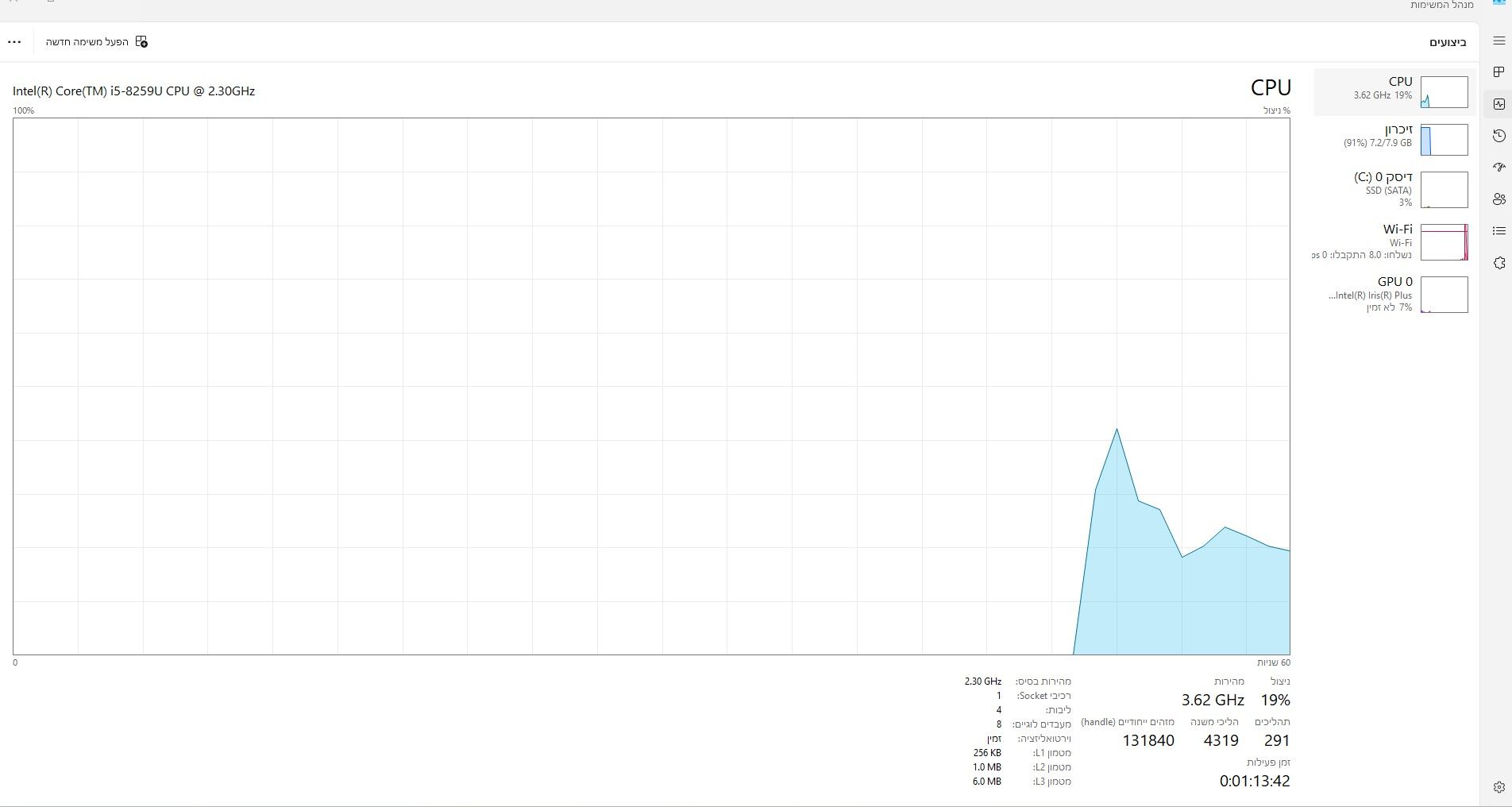The width and height of the screenshot is (1512, 807).
Task: Select the 'זיכרון' memory entry
Action: coord(1395,140)
